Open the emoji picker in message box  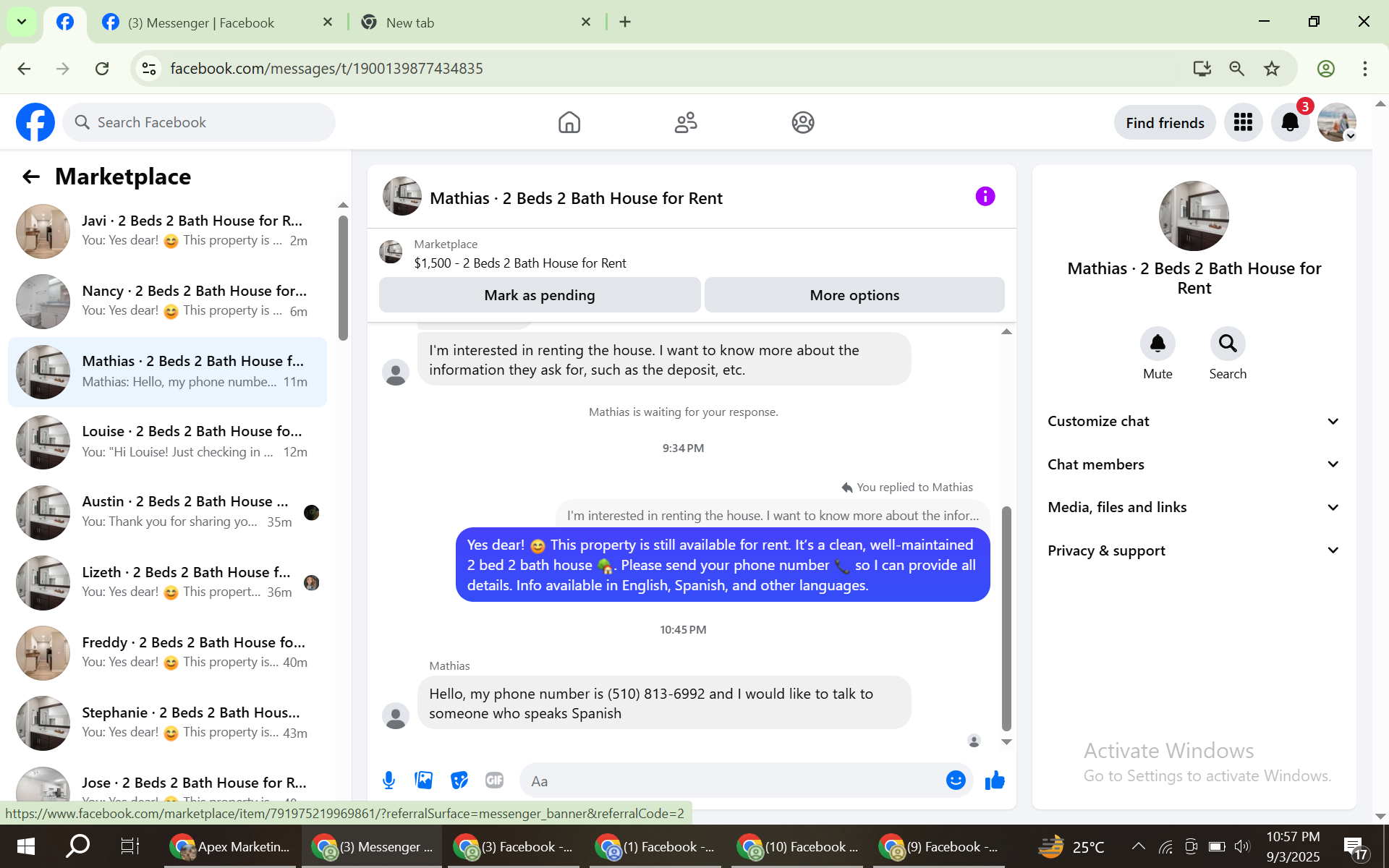[956, 780]
